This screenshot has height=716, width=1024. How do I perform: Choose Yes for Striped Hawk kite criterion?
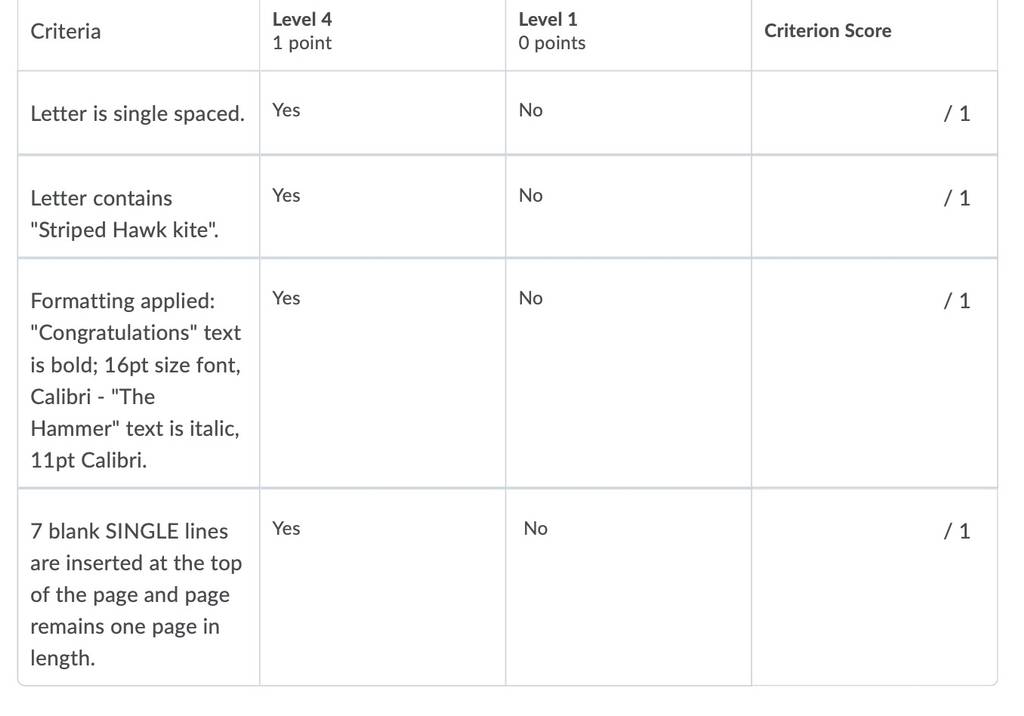pyautogui.click(x=382, y=207)
